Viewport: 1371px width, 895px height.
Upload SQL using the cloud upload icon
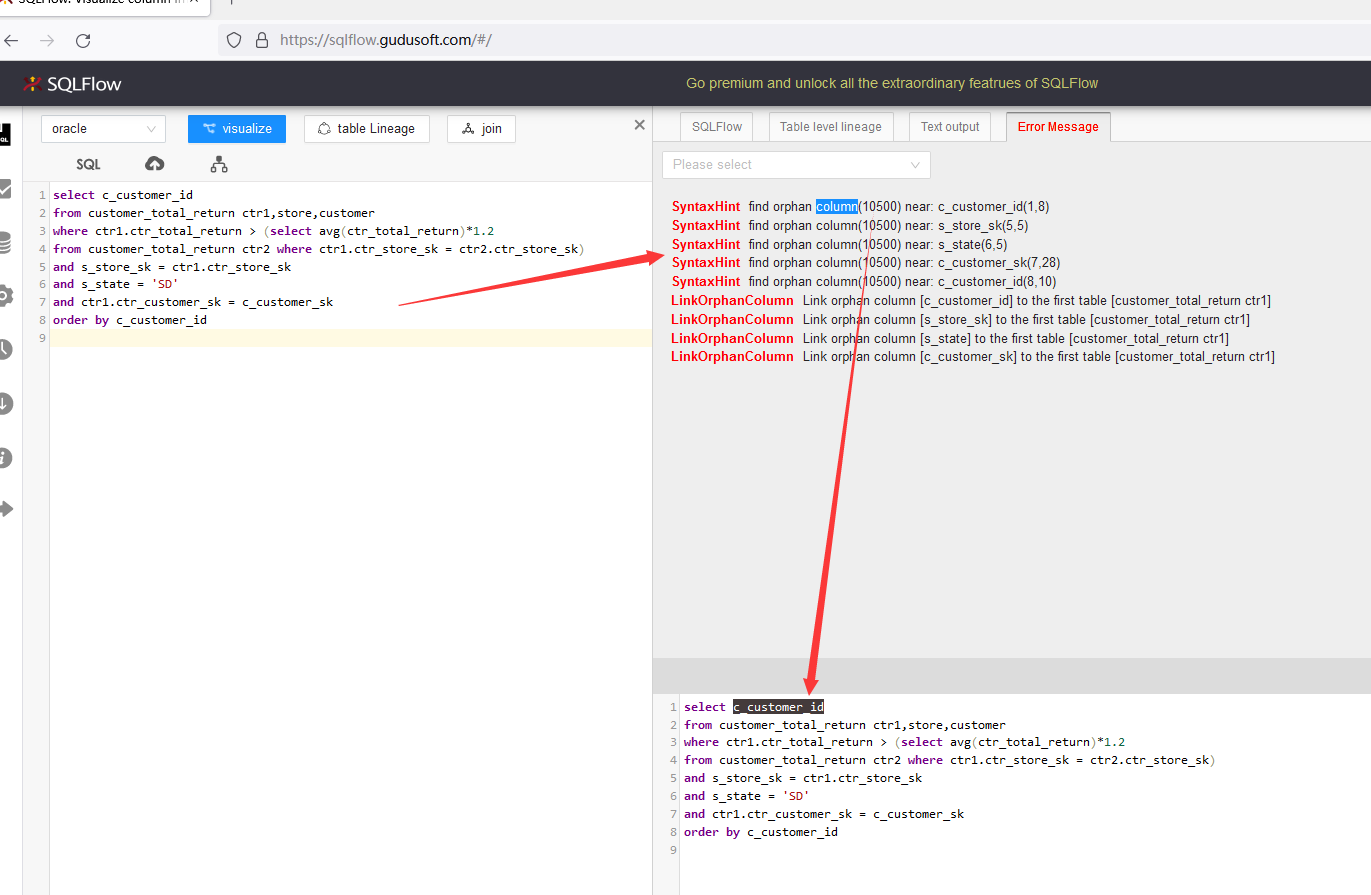[154, 163]
